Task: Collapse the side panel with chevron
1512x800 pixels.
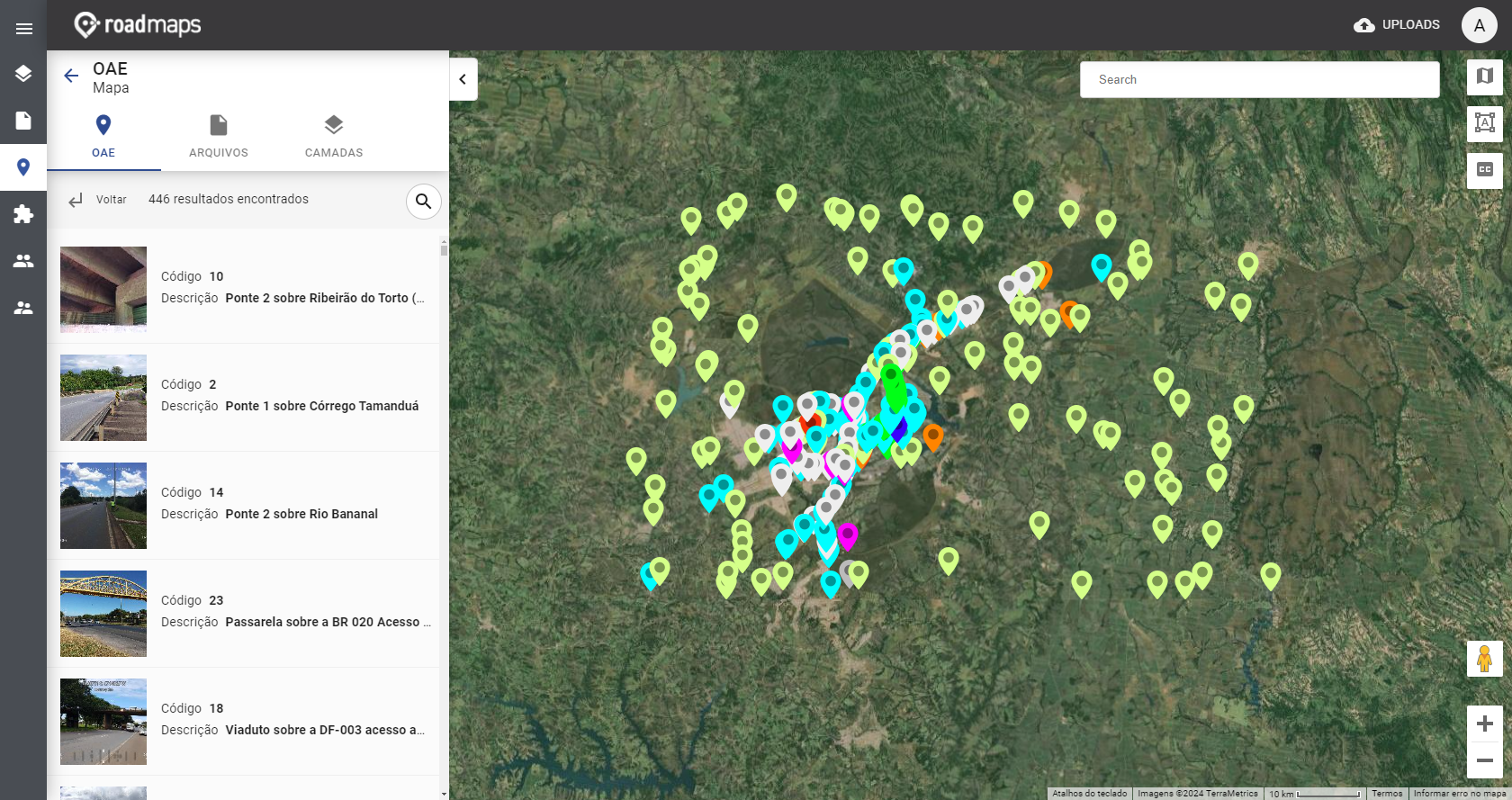Action: coord(463,79)
